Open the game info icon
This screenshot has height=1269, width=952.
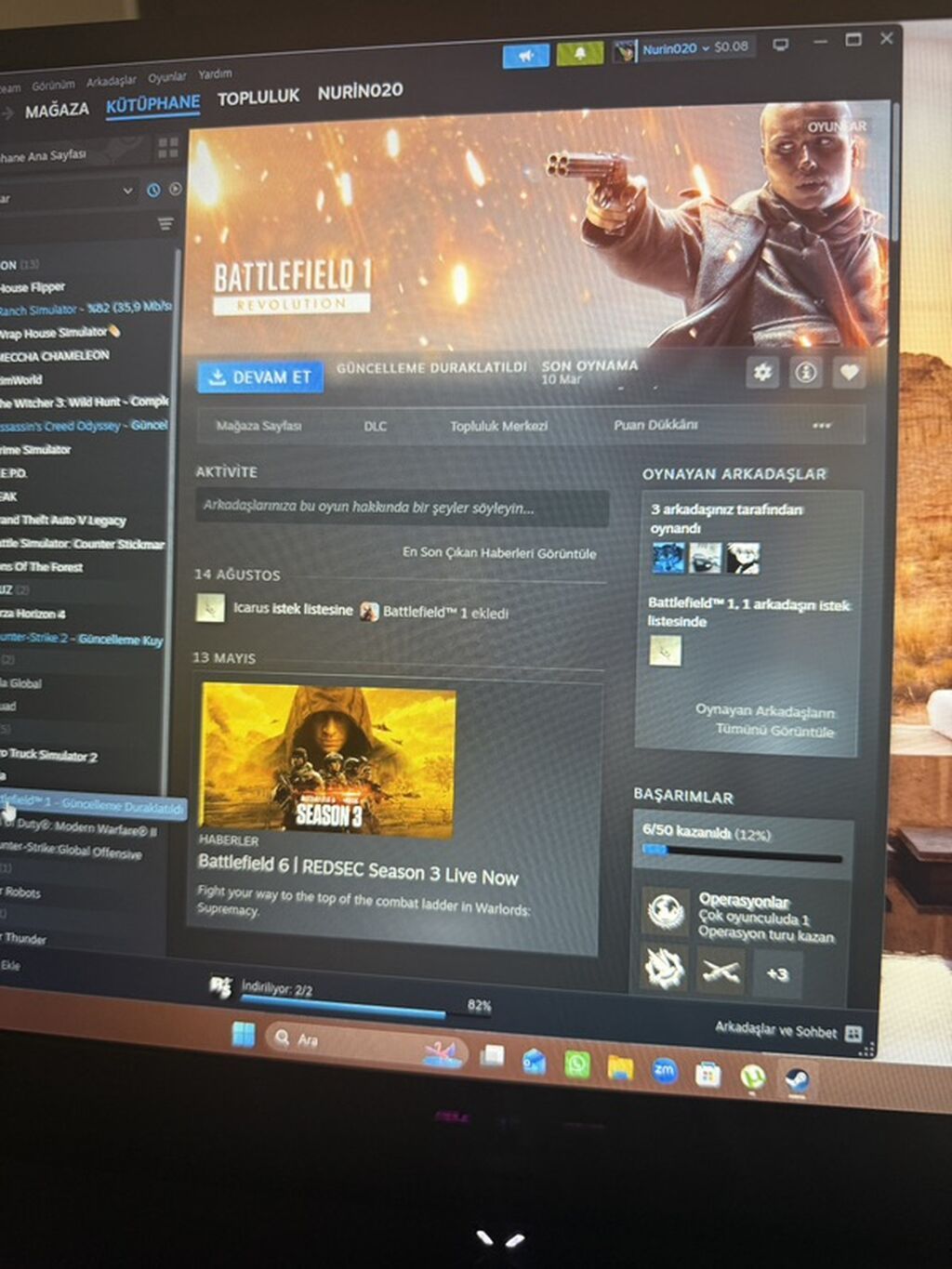click(806, 373)
